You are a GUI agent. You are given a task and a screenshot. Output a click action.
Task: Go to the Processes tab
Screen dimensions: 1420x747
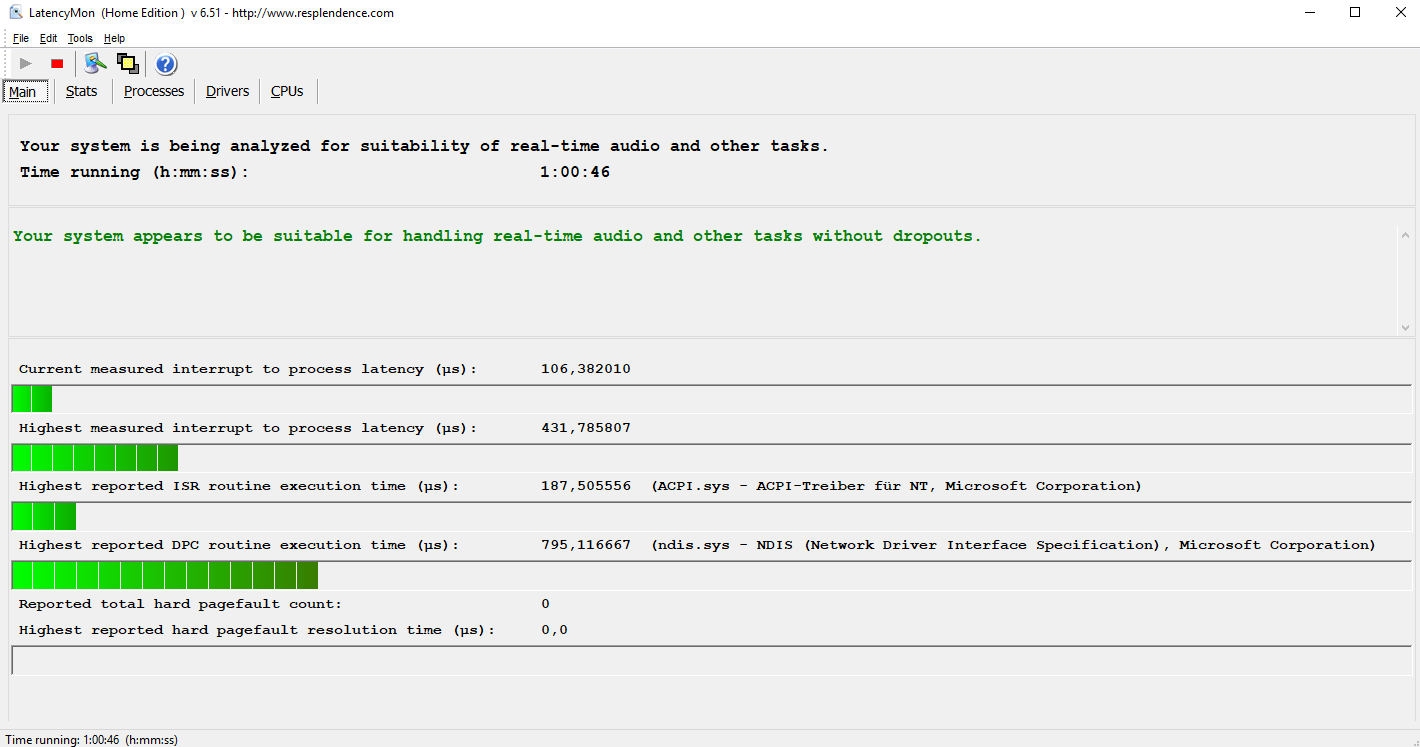[154, 91]
